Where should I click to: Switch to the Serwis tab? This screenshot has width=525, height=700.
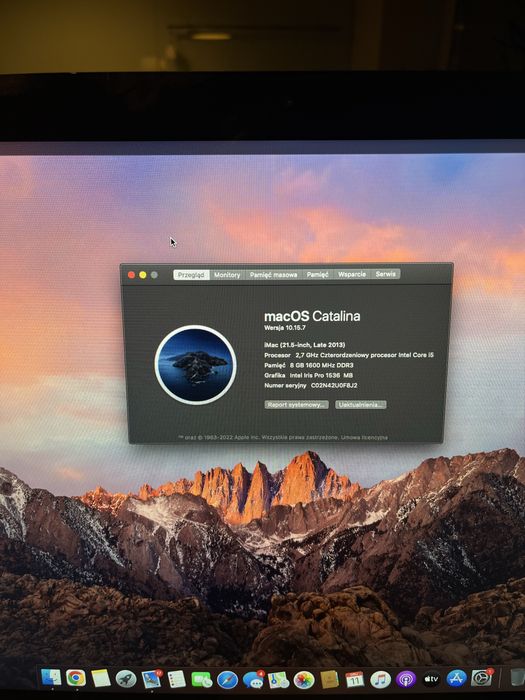coord(385,274)
